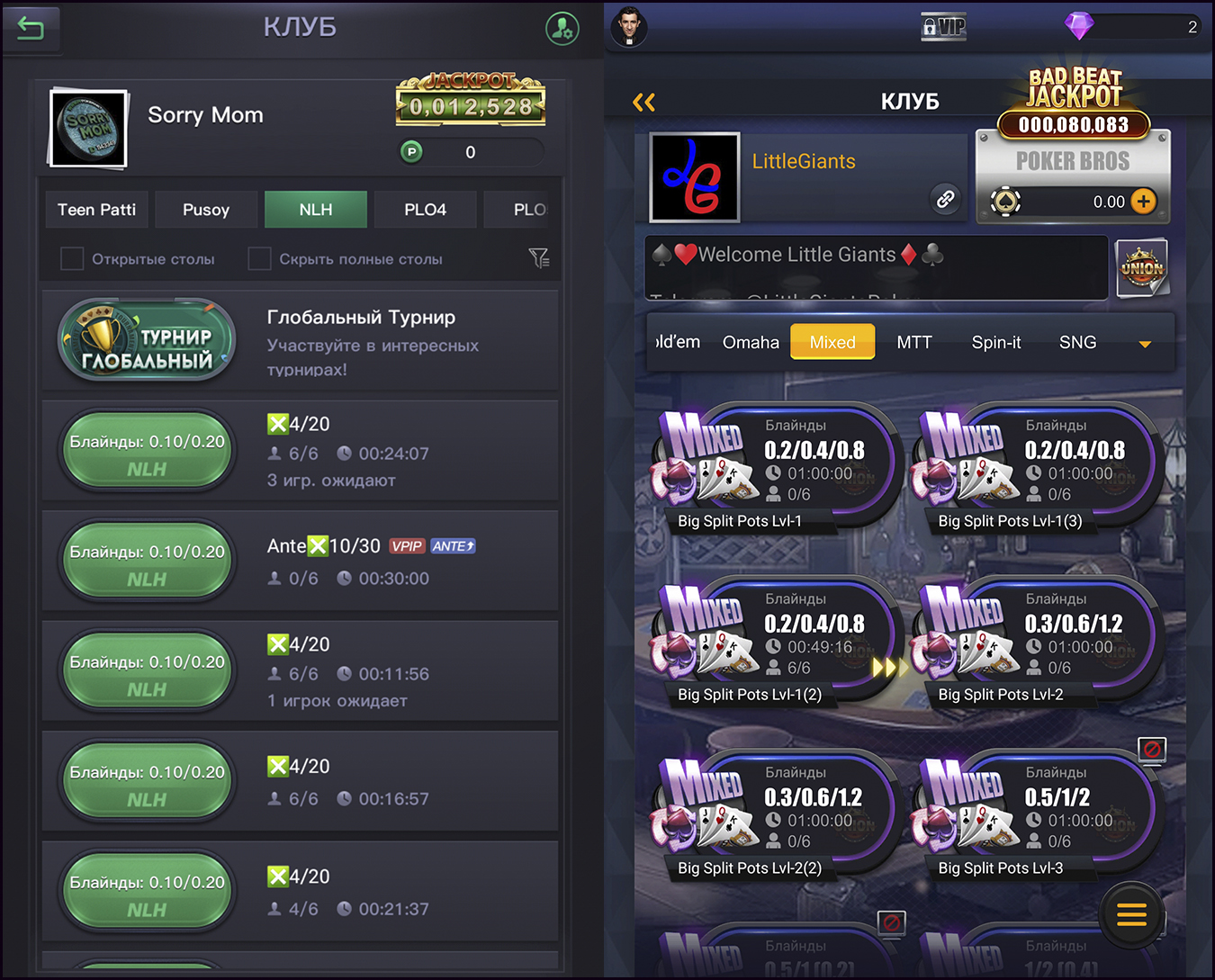Tap the green back arrow icon
The height and width of the screenshot is (980, 1215).
[x=31, y=29]
